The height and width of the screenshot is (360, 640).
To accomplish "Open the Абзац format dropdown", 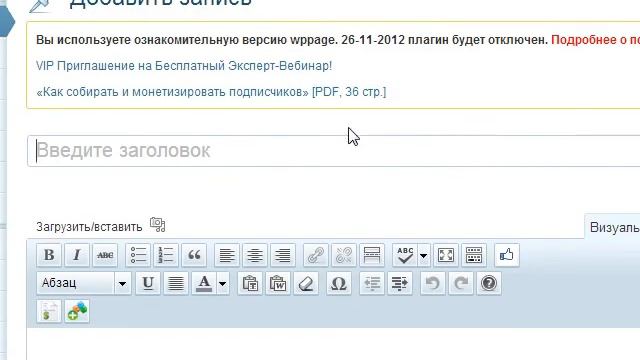I will click(84, 283).
